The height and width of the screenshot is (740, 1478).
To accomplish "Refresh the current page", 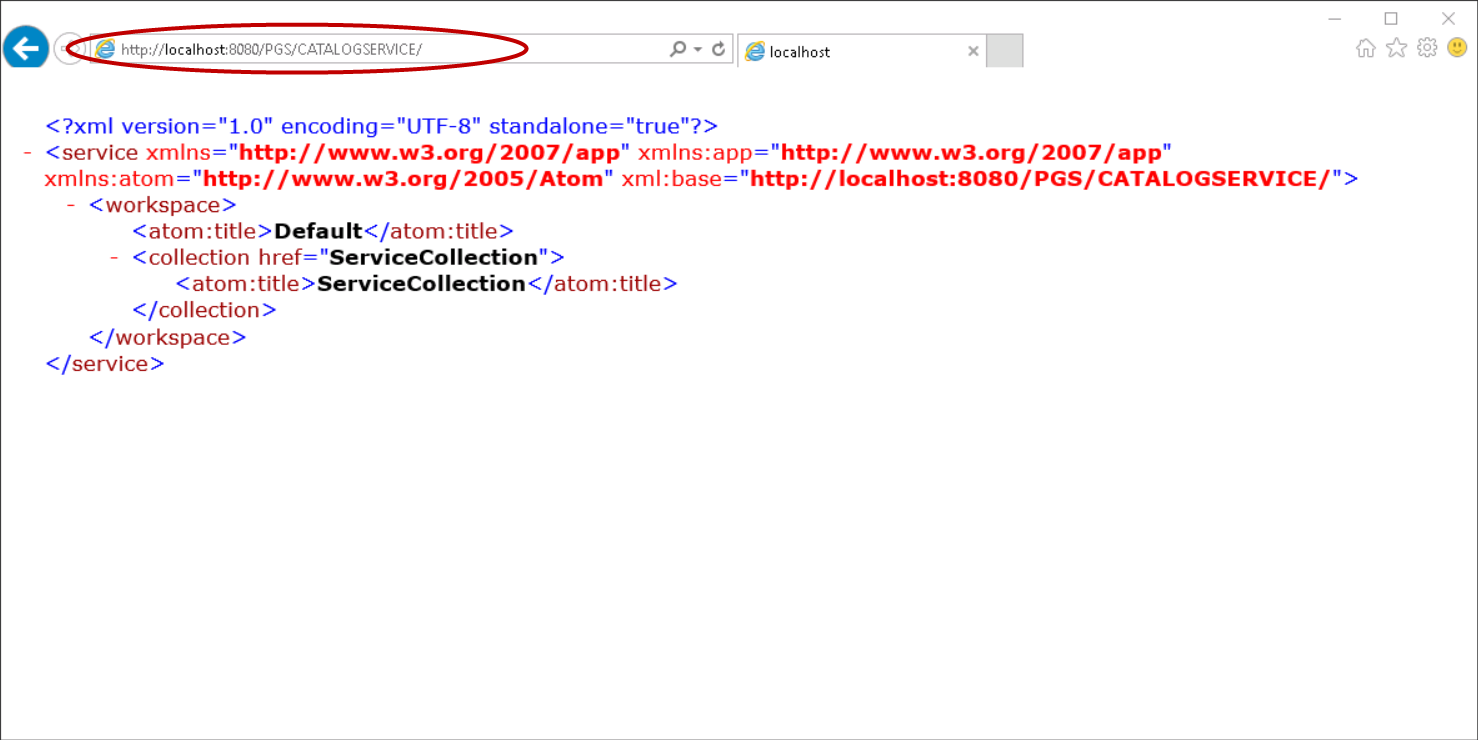I will 718,49.
